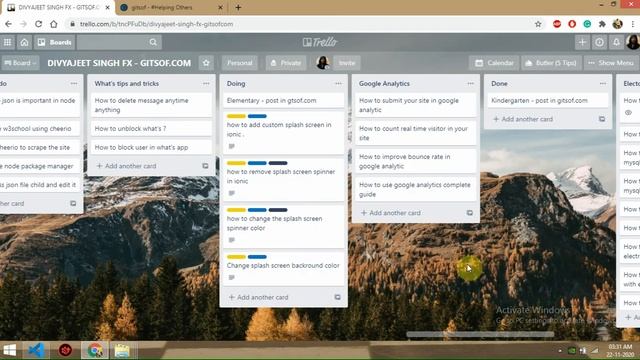This screenshot has width=640, height=360.
Task: Open list actions for the leftmost list
Action: click(x=74, y=83)
